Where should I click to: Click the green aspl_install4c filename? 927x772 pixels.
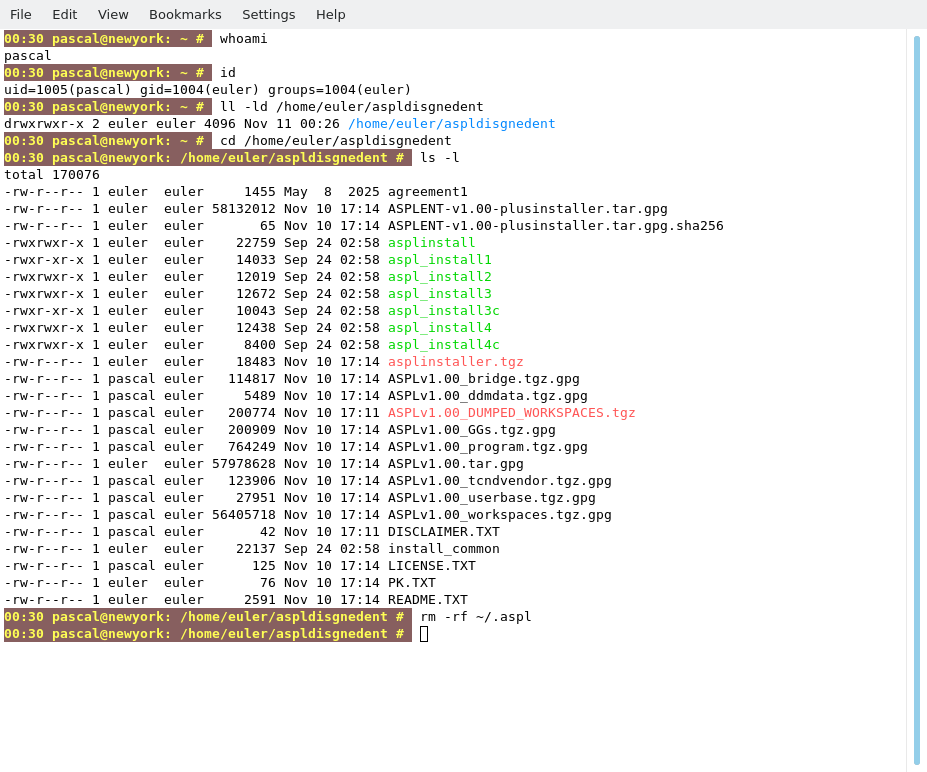click(443, 345)
